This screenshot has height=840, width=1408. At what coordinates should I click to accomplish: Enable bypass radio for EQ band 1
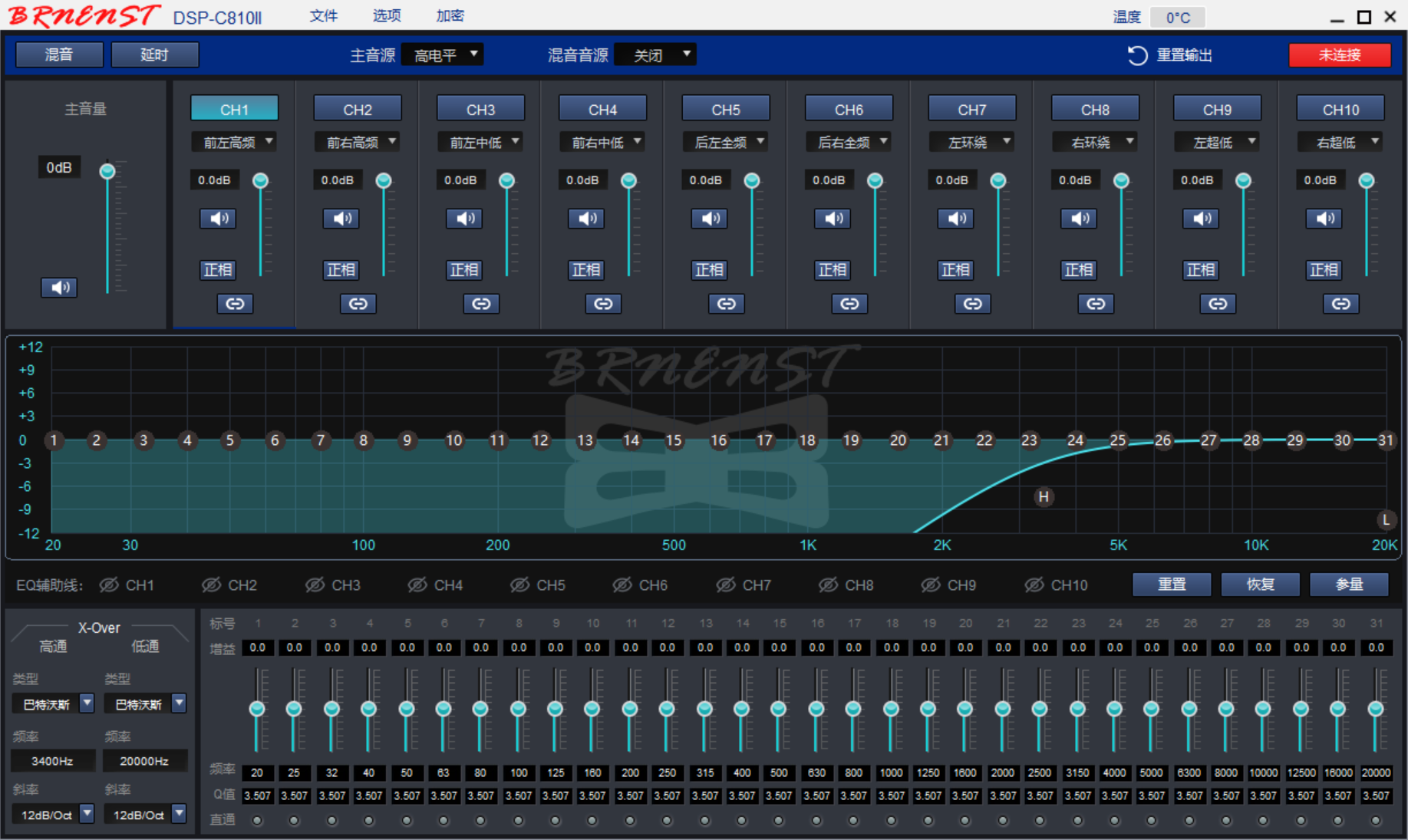click(x=257, y=820)
